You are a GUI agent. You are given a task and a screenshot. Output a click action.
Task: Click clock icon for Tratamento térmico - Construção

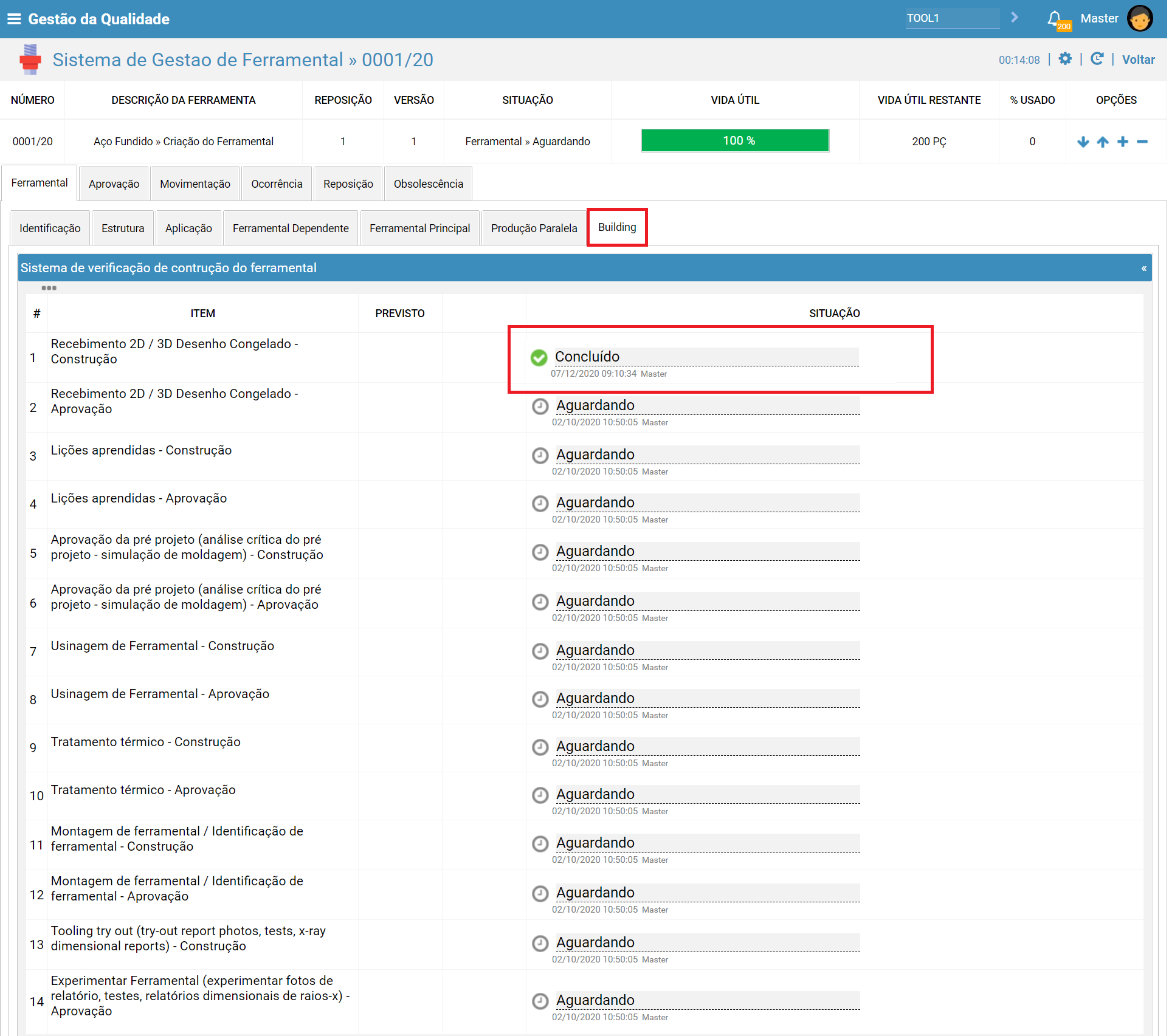click(x=541, y=747)
